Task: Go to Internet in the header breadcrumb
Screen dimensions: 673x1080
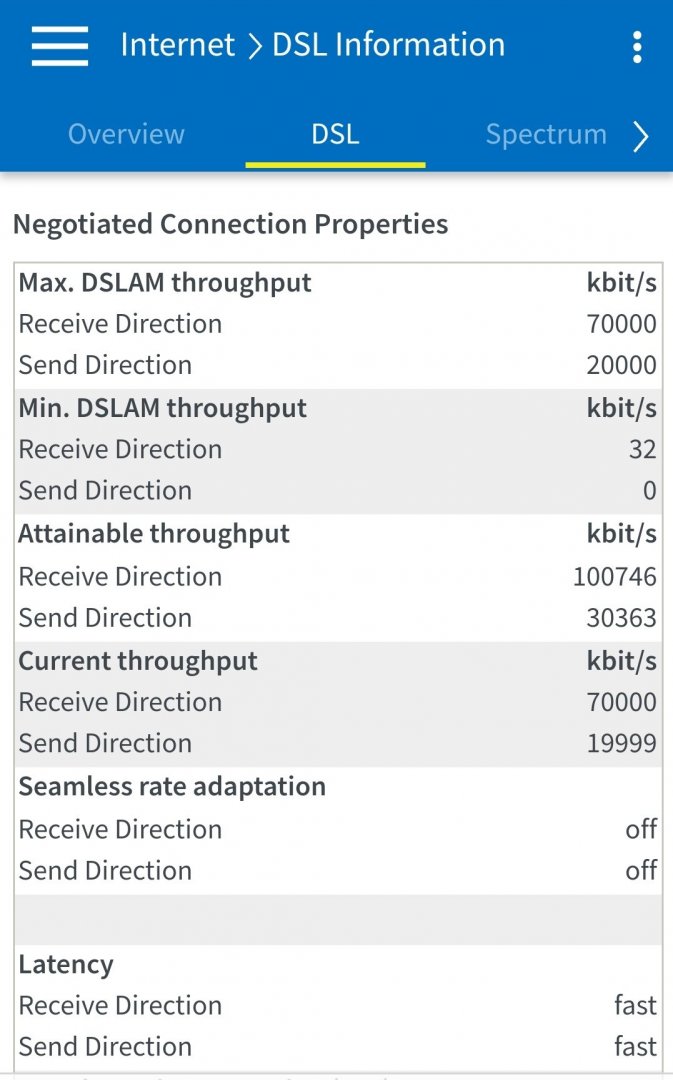Action: (177, 45)
